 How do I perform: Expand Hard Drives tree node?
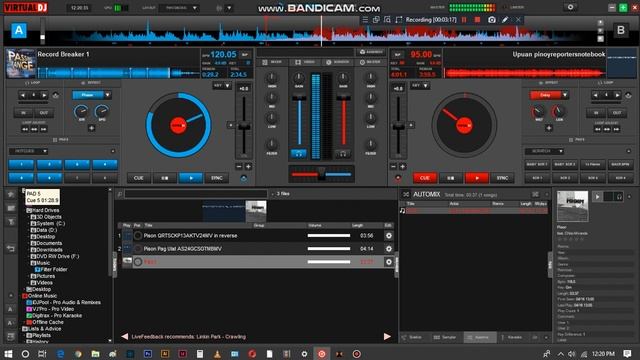point(24,210)
